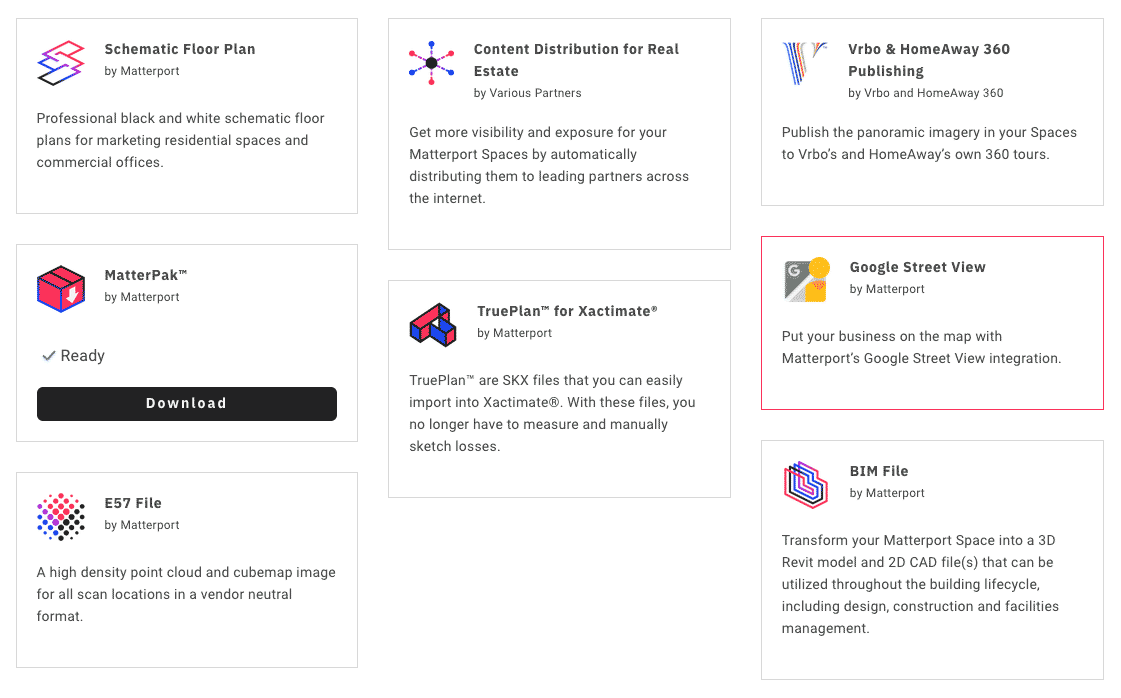Click the Google Street View description text
Image resolution: width=1121 pixels, height=698 pixels.
[922, 347]
